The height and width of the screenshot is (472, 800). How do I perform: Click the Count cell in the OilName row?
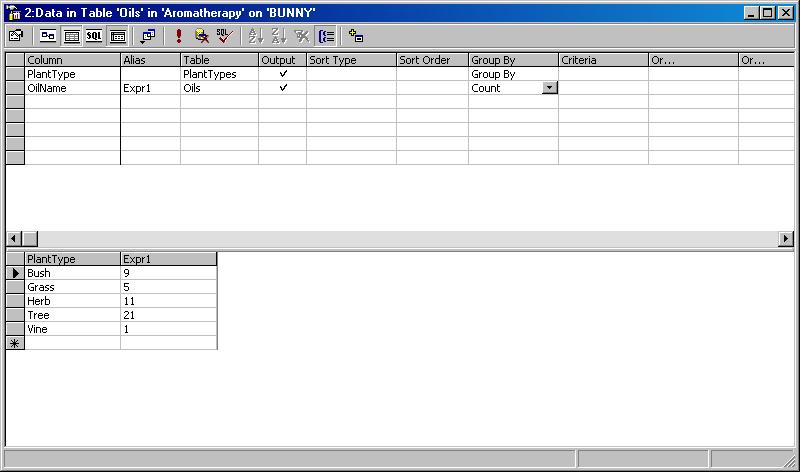coord(505,87)
